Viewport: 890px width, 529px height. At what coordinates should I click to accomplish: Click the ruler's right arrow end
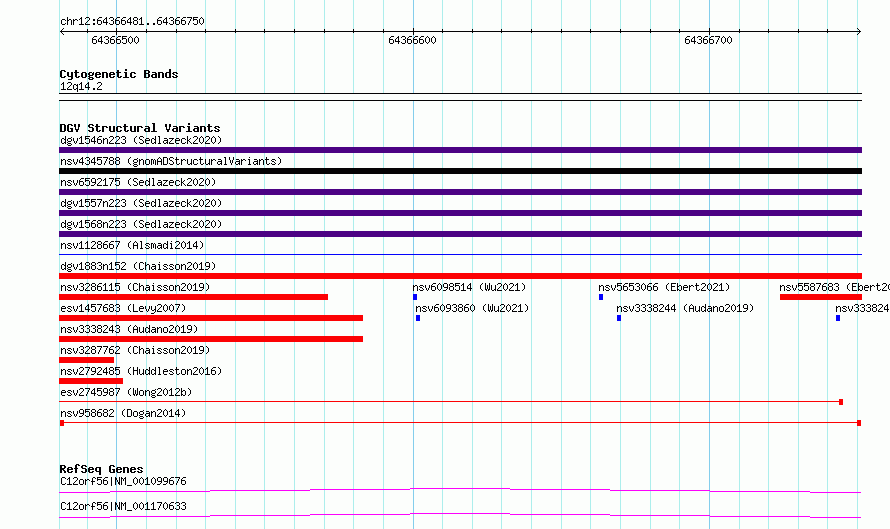pos(858,32)
